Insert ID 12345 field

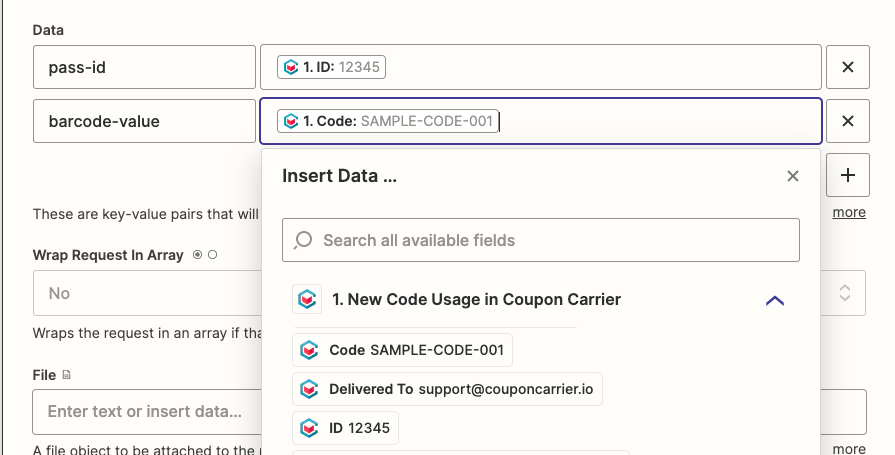[345, 428]
